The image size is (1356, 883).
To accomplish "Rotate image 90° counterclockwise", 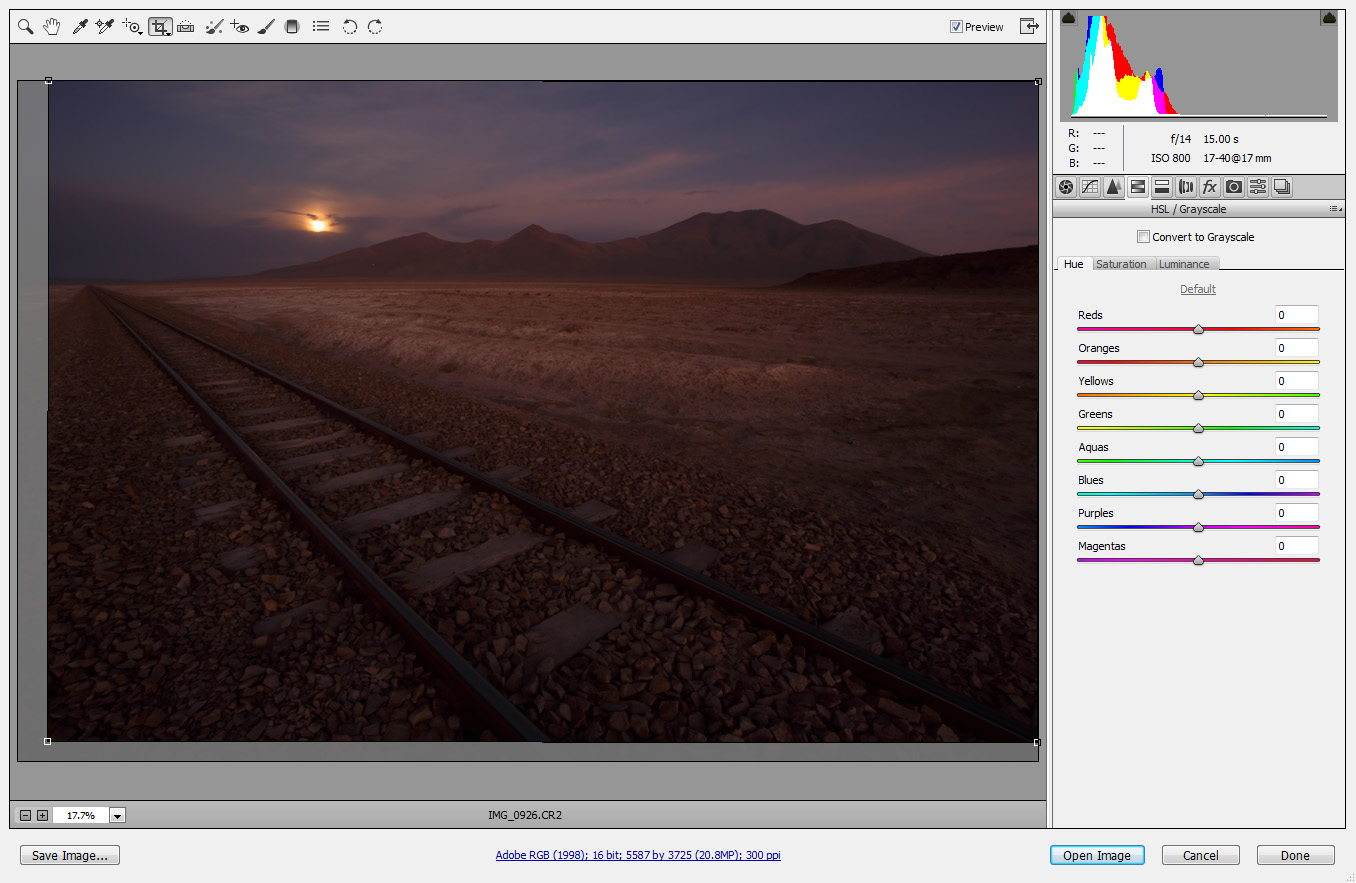I will click(x=349, y=27).
